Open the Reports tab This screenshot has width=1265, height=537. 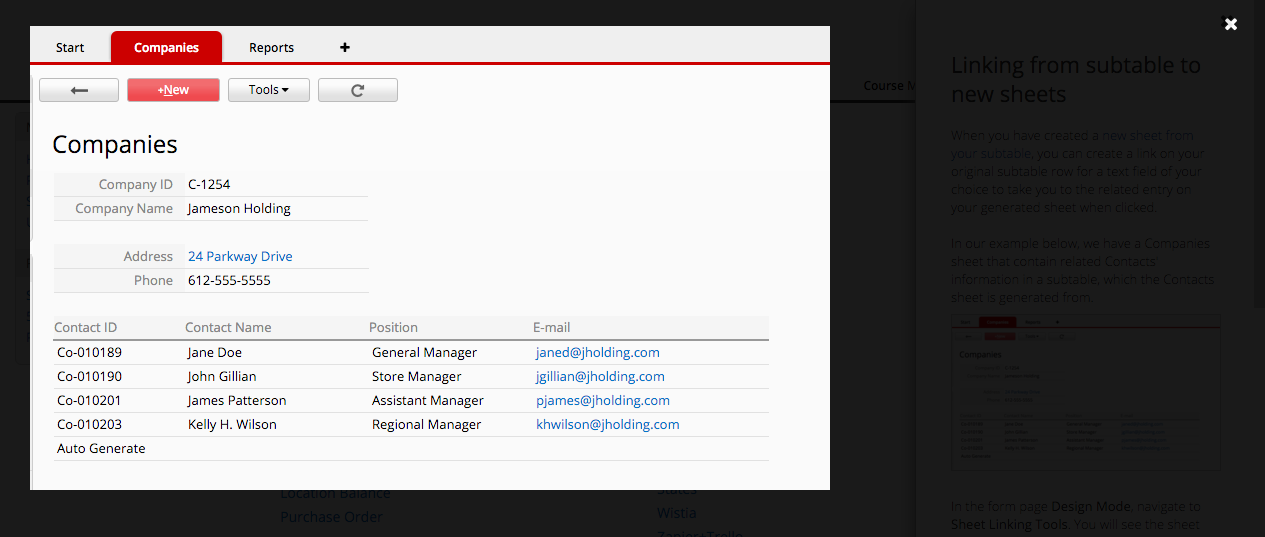point(272,47)
